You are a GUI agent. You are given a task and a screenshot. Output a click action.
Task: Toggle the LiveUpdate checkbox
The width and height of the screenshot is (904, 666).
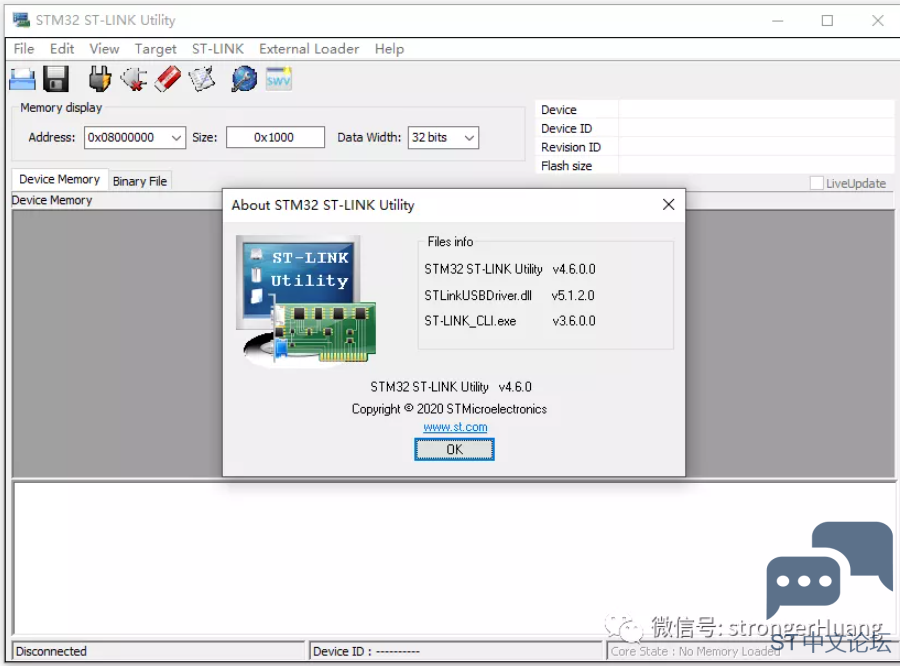pyautogui.click(x=816, y=183)
